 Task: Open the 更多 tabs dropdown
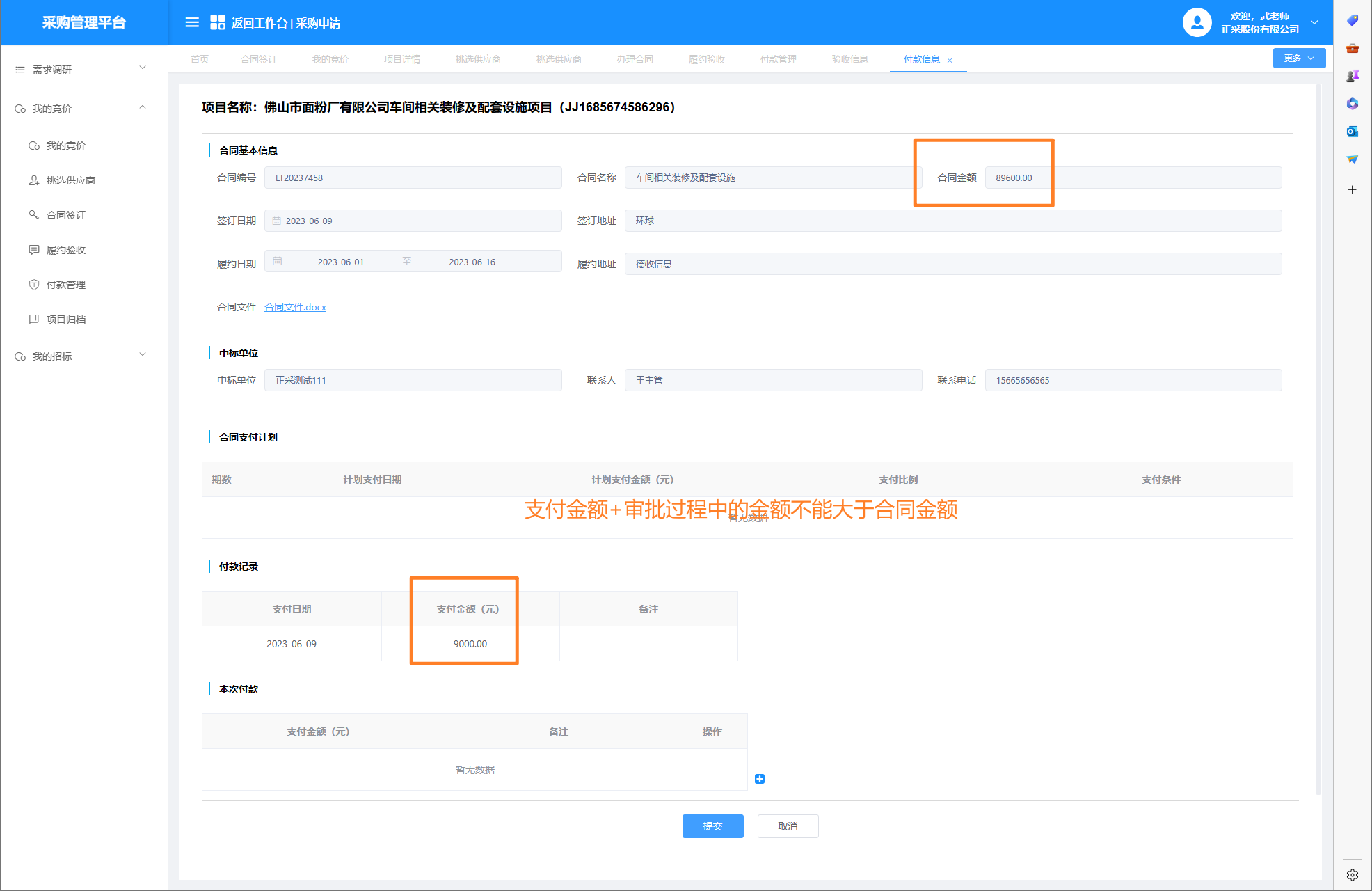click(x=1298, y=58)
